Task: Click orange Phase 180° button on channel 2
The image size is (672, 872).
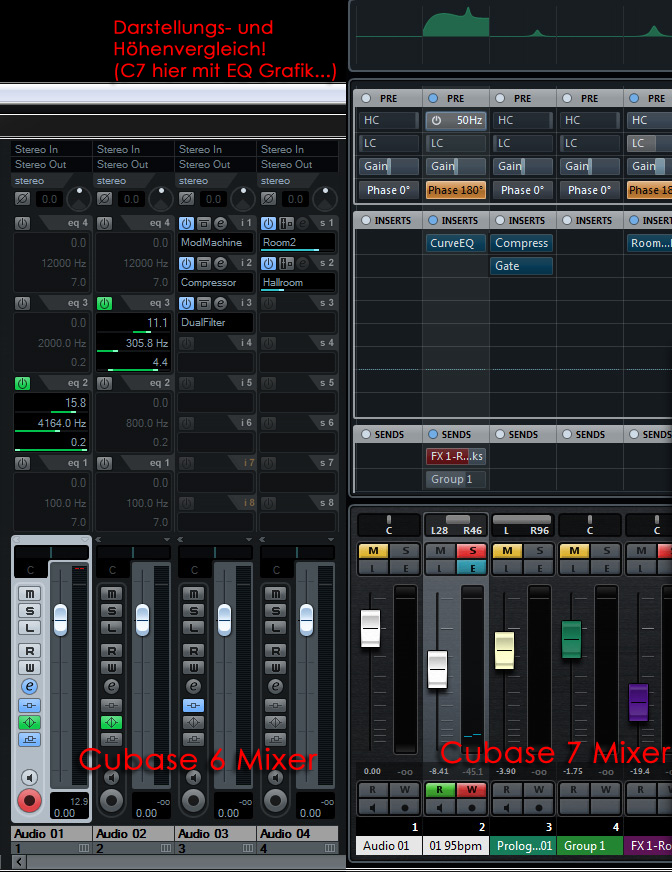Action: point(456,190)
